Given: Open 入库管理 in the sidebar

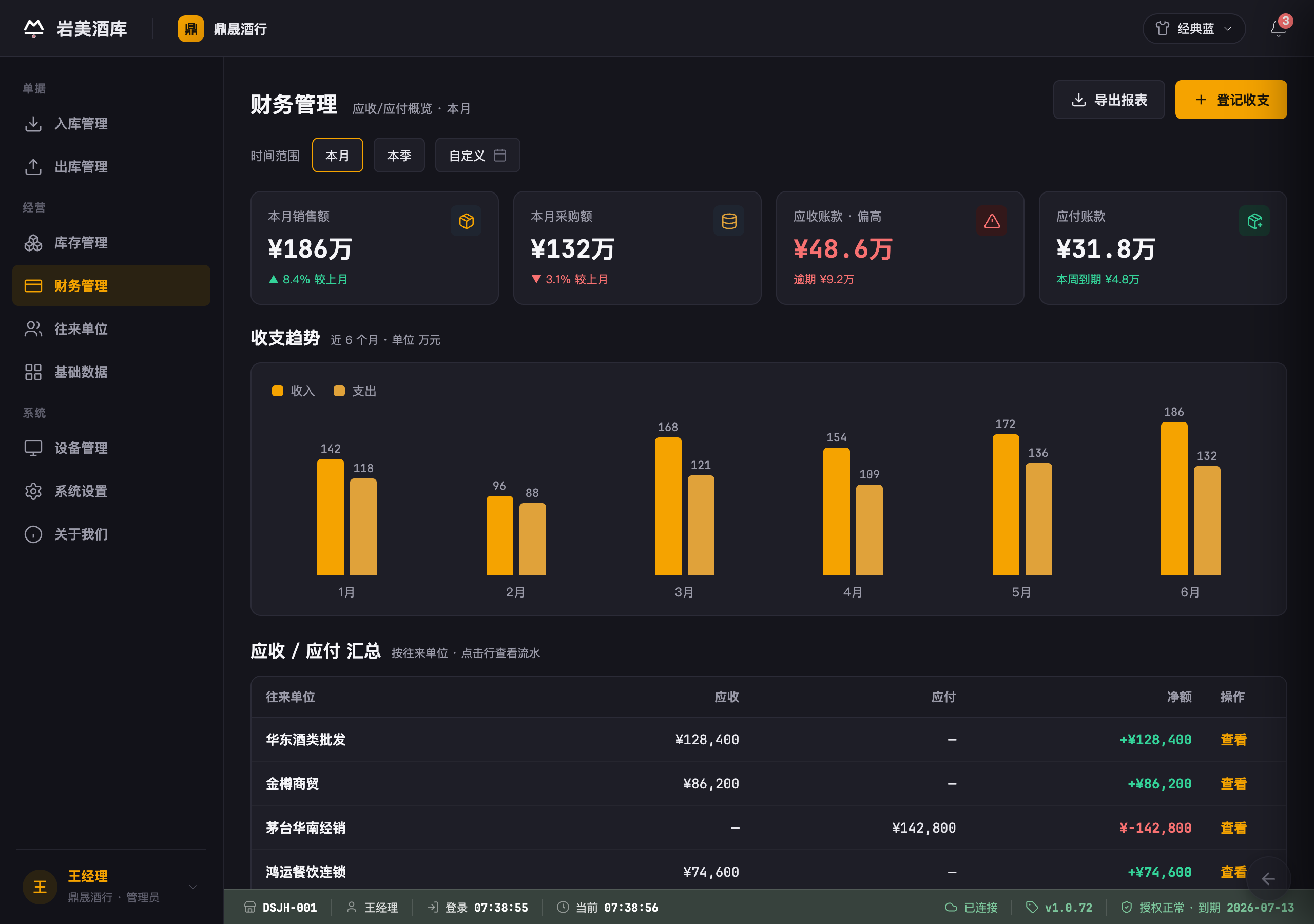Looking at the screenshot, I should (111, 124).
